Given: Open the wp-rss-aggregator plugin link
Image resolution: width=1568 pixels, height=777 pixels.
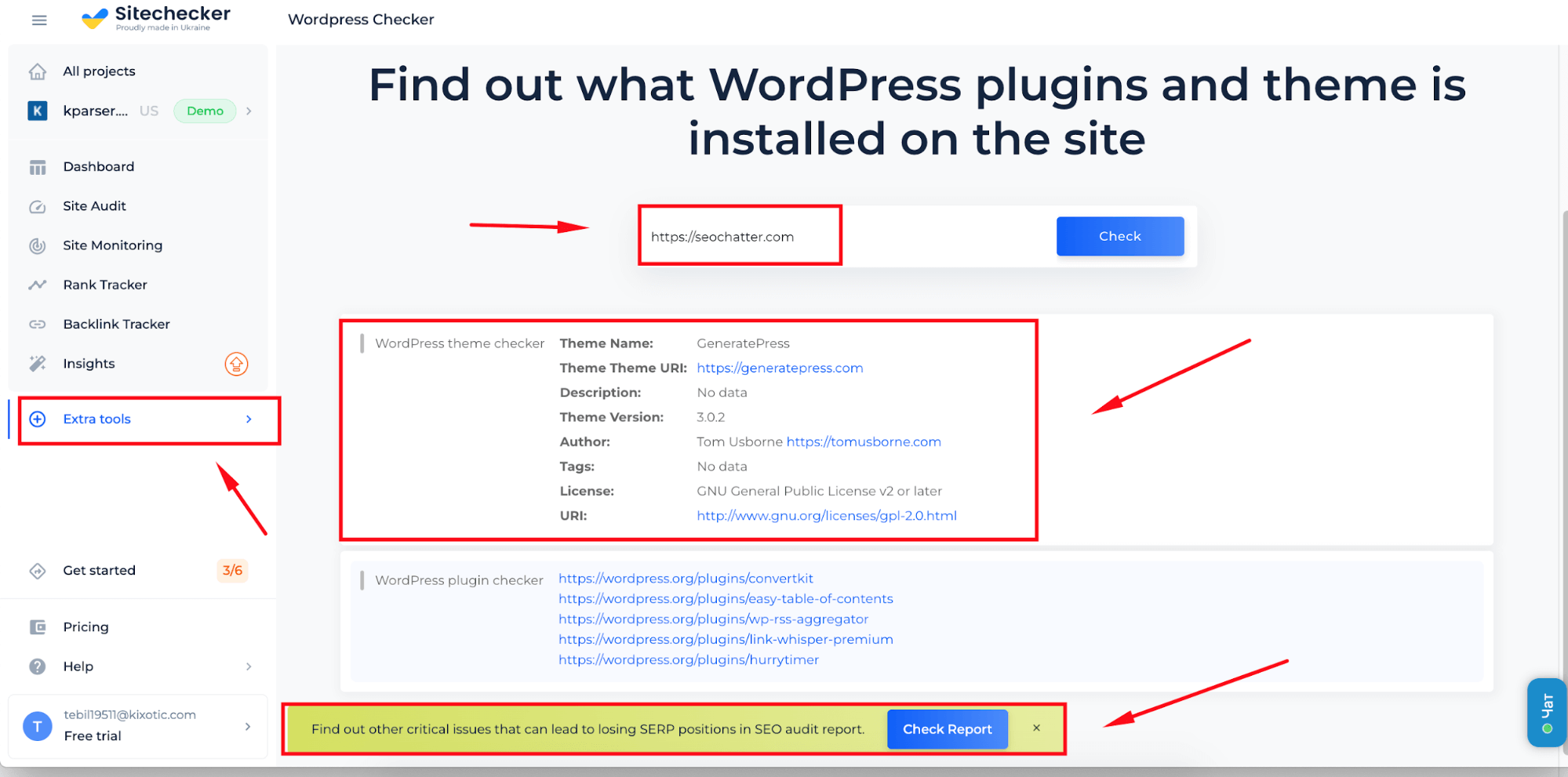Looking at the screenshot, I should pos(713,619).
